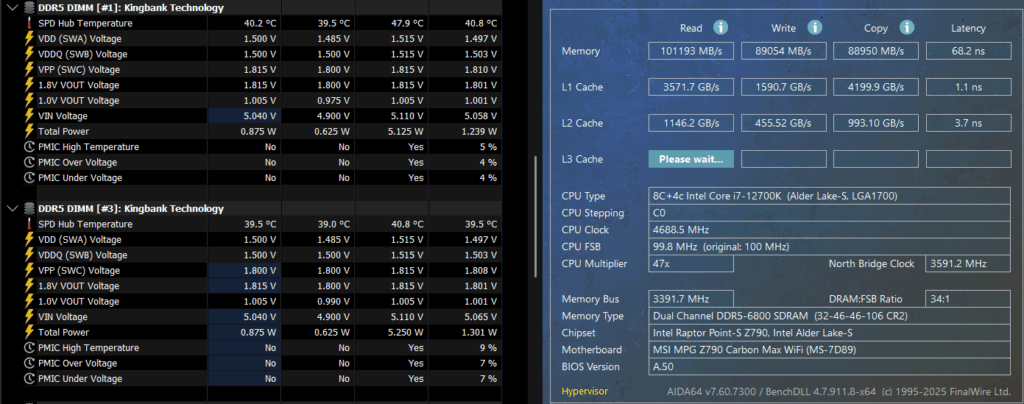Viewport: 1024px width, 404px height.
Task: Open the Read info icon in AIDA64
Action: (720, 27)
